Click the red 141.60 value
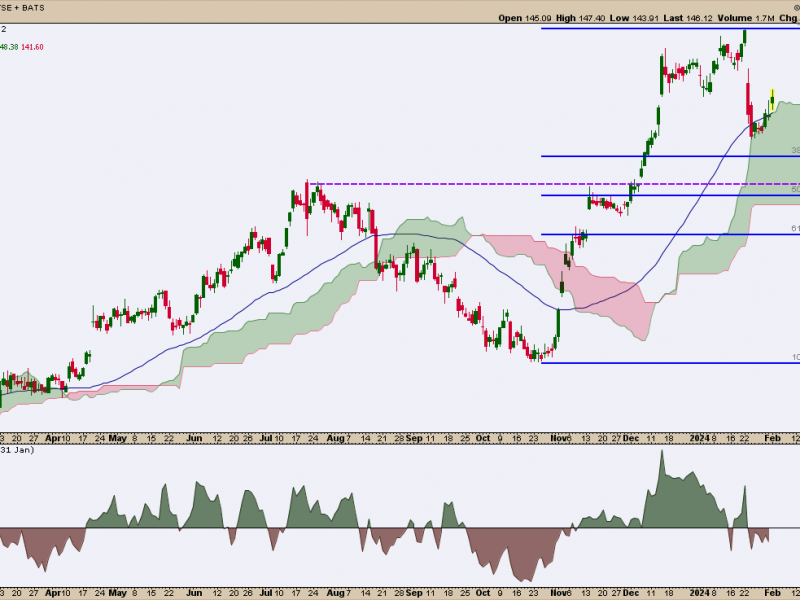Viewport: 800px width, 600px height. coord(32,47)
